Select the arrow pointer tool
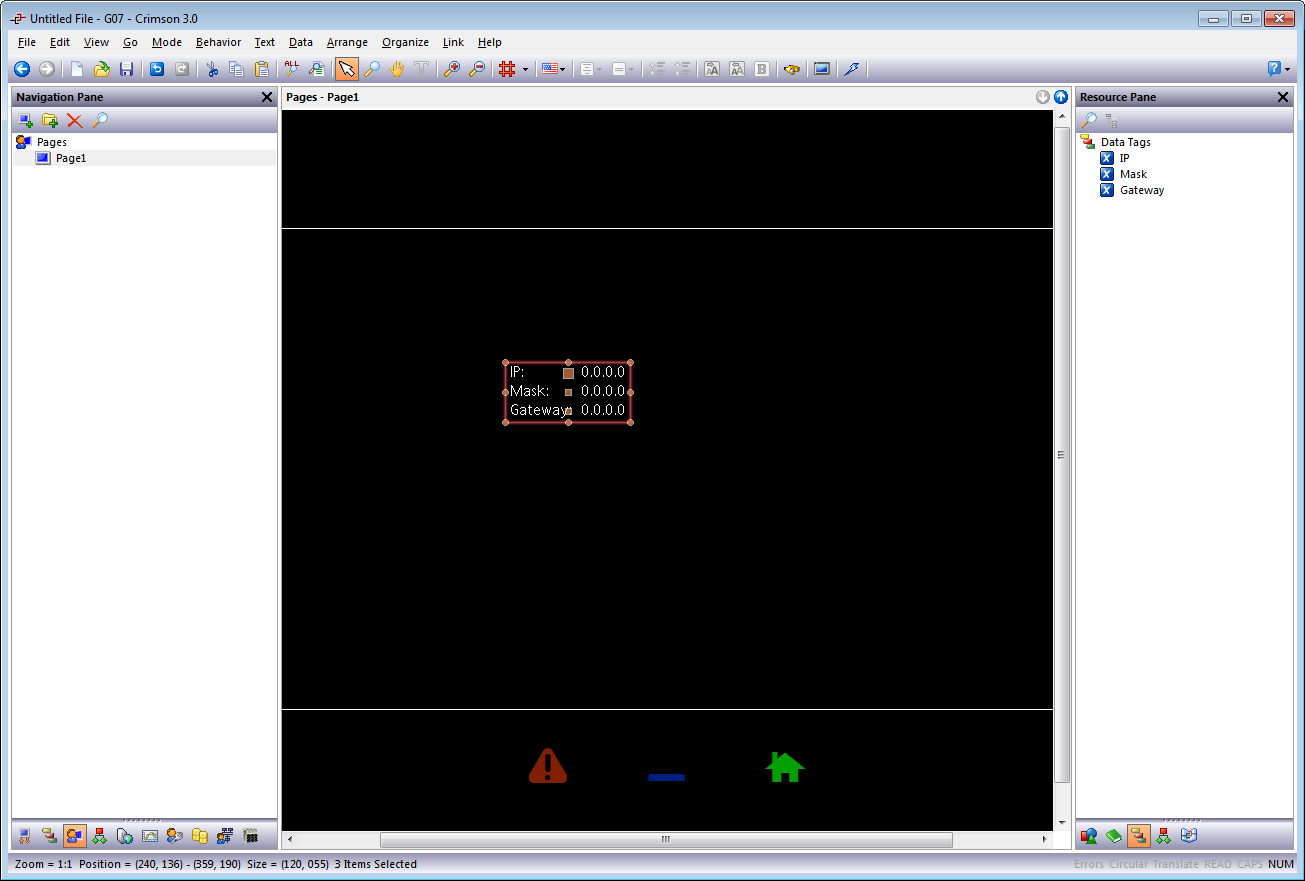The image size is (1305, 881). point(347,69)
